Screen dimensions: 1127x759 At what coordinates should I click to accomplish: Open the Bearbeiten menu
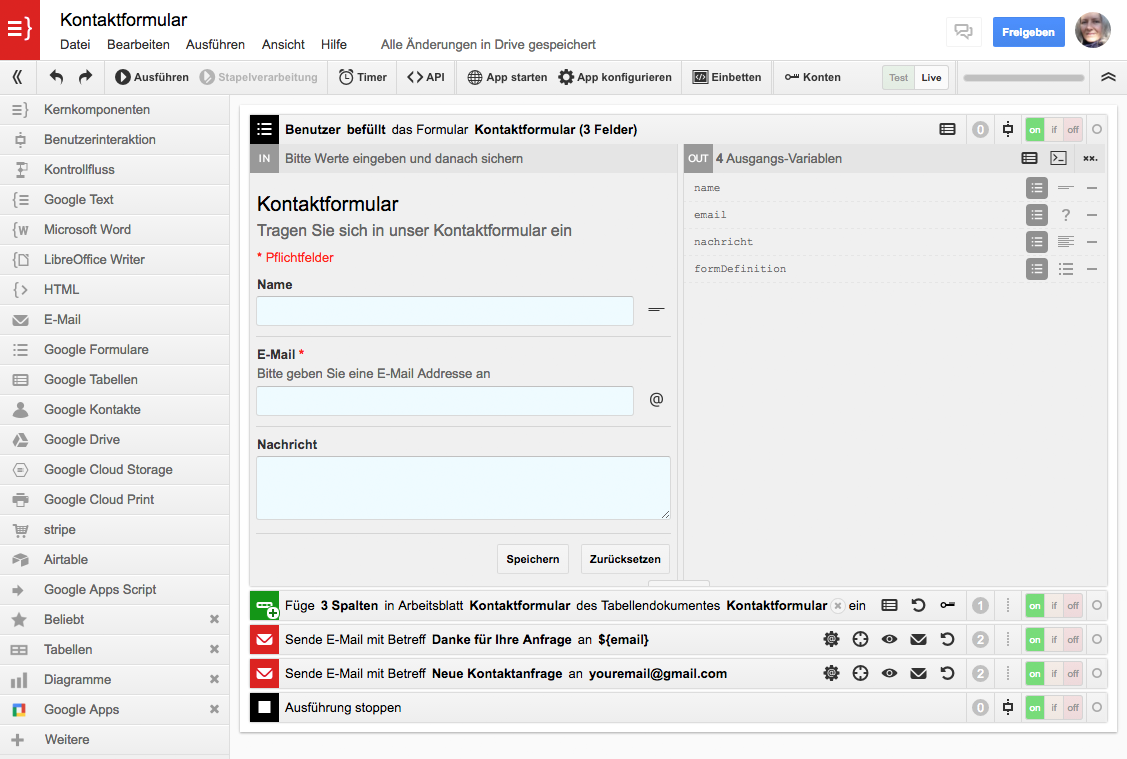(138, 45)
